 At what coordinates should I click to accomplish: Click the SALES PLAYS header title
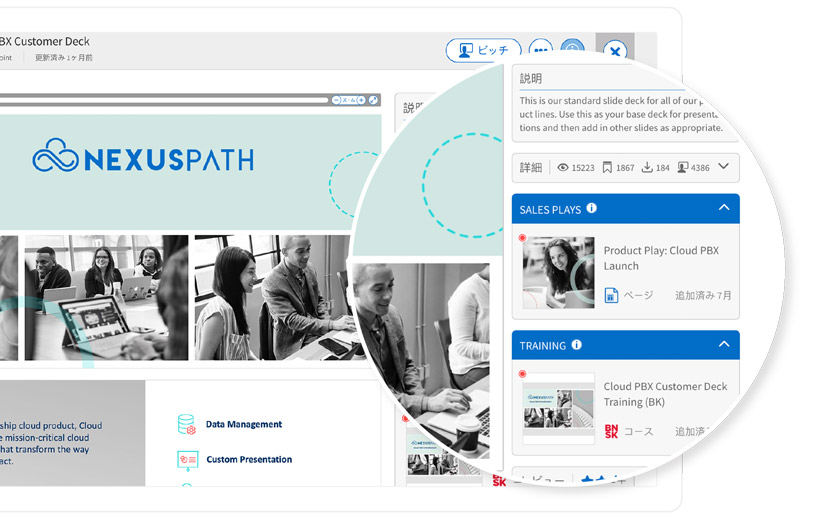point(550,210)
